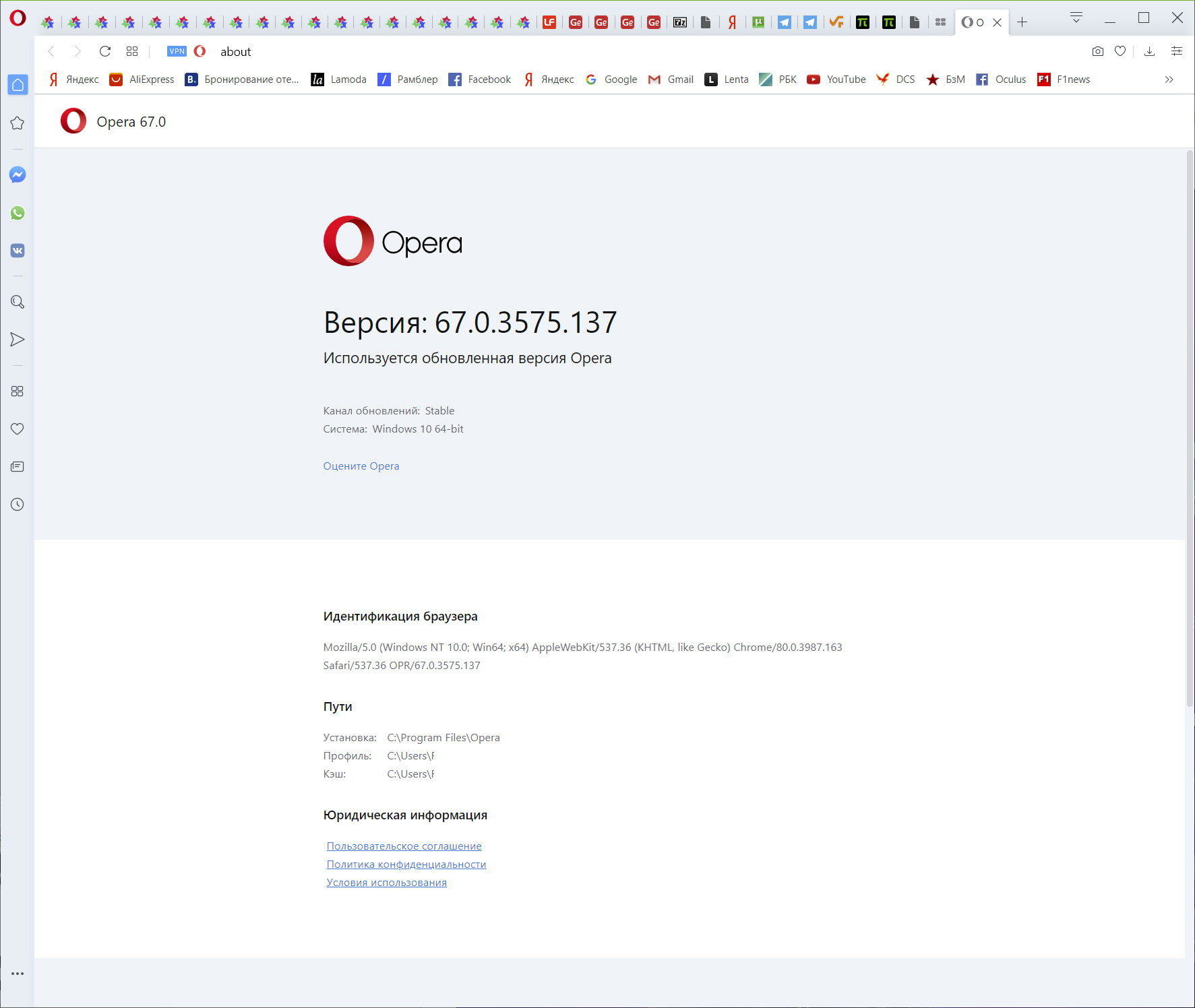Toggle the VPN badge in address bar
Screen dimensions: 1195x1008
click(177, 51)
